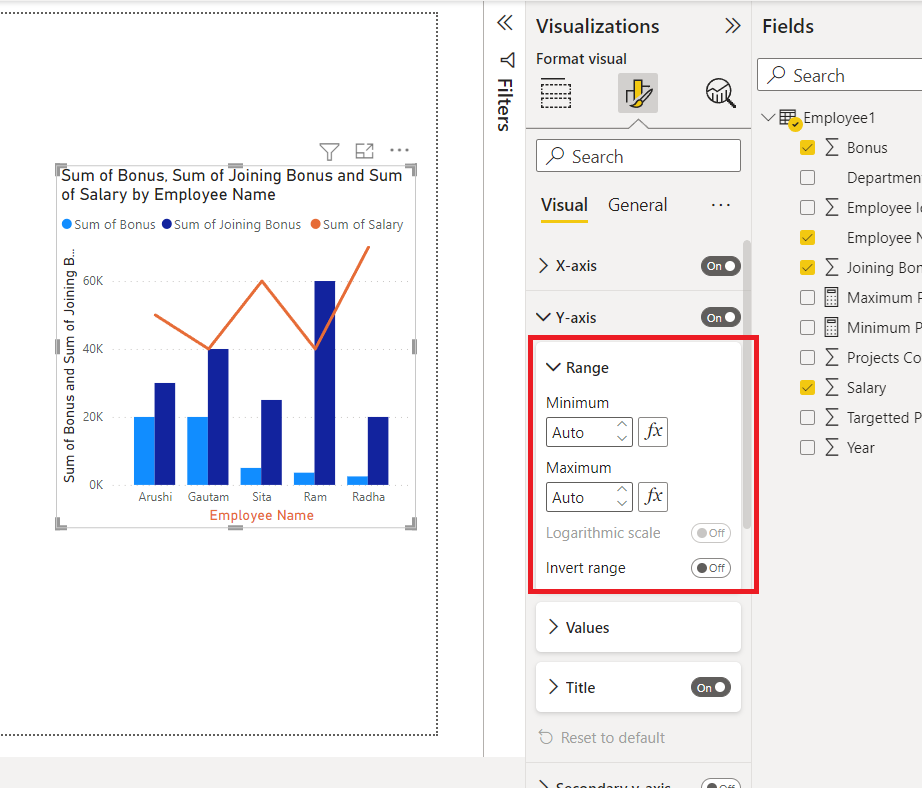Open more options beside the General tab
922x788 pixels.
tap(720, 205)
